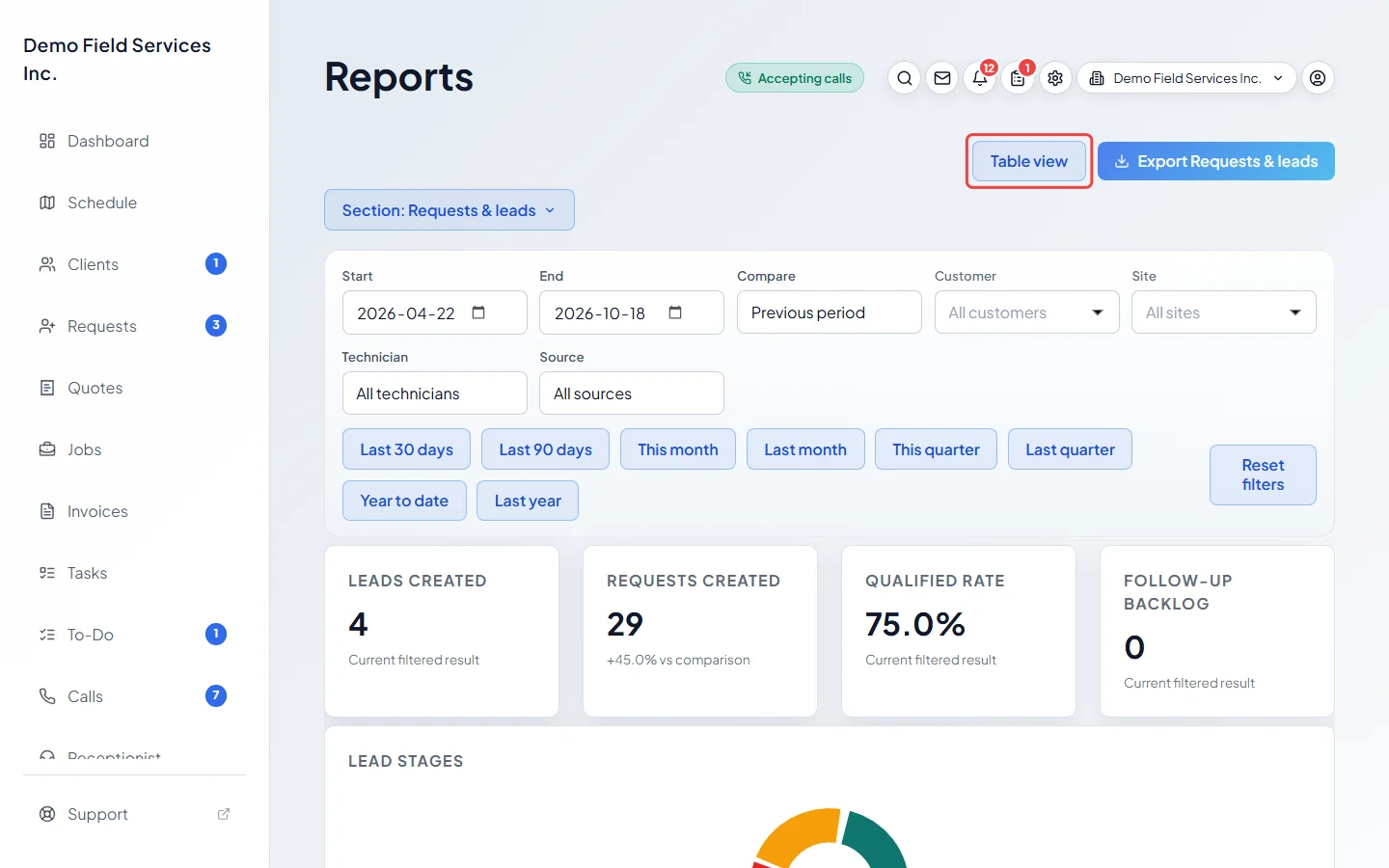Image resolution: width=1389 pixels, height=868 pixels.
Task: Open the mail inbox icon
Action: click(942, 78)
